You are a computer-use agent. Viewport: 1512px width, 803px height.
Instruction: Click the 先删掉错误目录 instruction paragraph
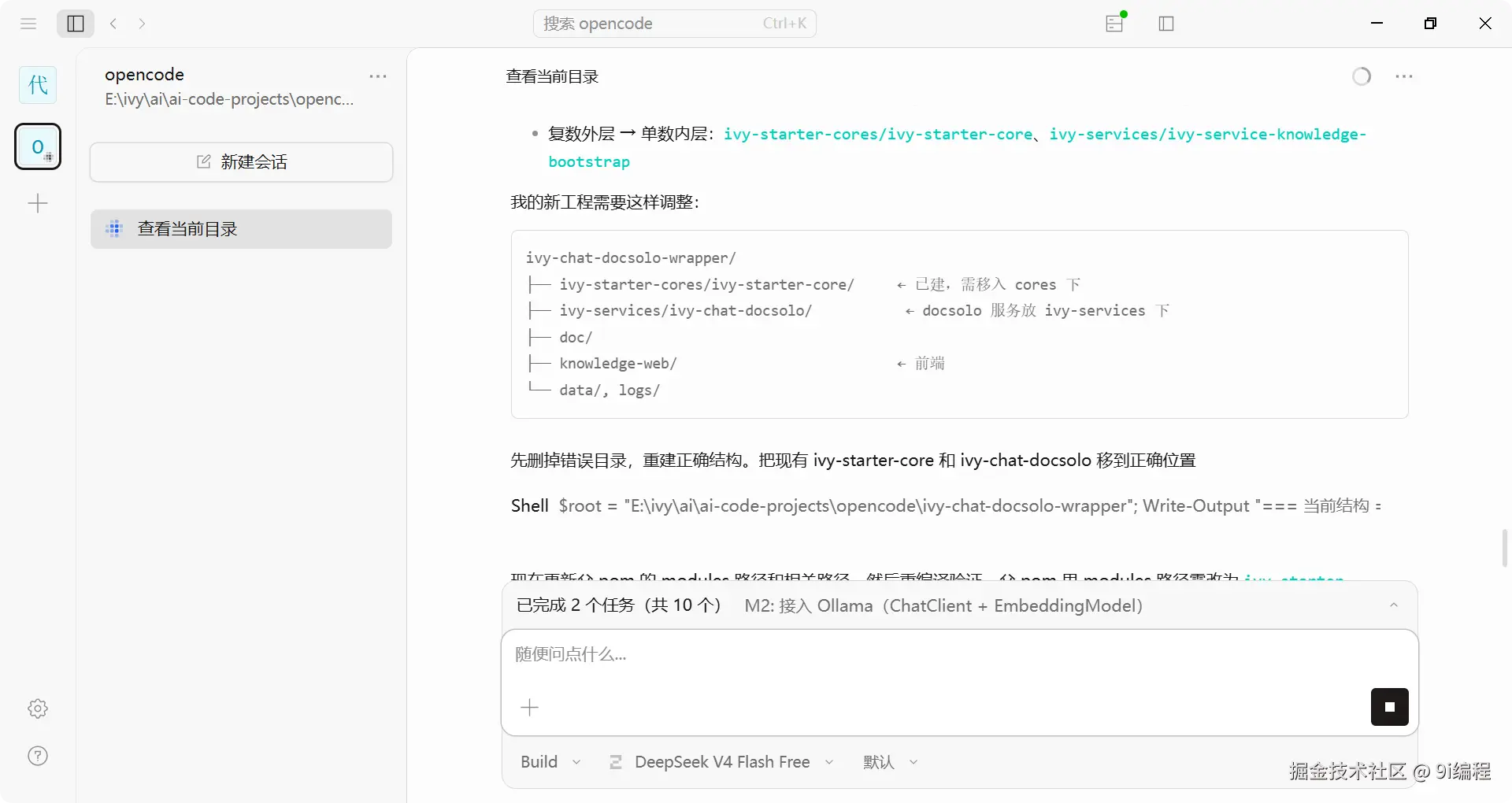[x=853, y=461]
